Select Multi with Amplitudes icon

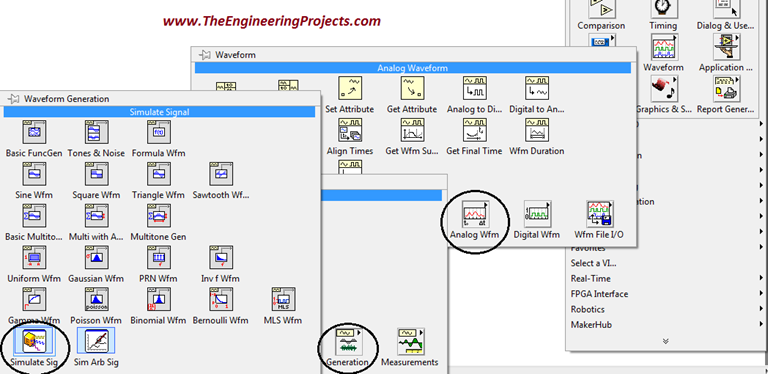[x=96, y=216]
